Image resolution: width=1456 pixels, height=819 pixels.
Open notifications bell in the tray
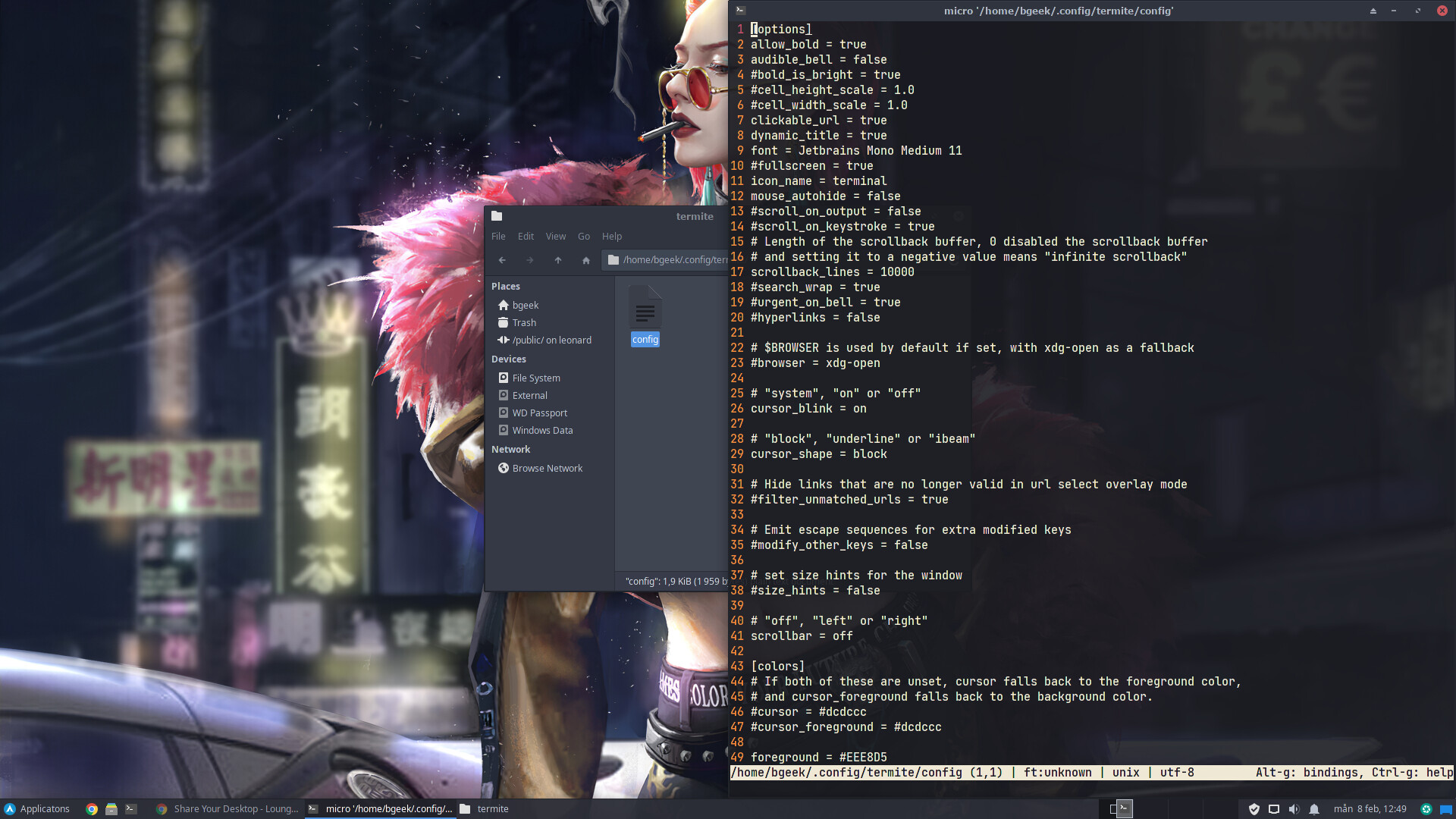click(1314, 808)
